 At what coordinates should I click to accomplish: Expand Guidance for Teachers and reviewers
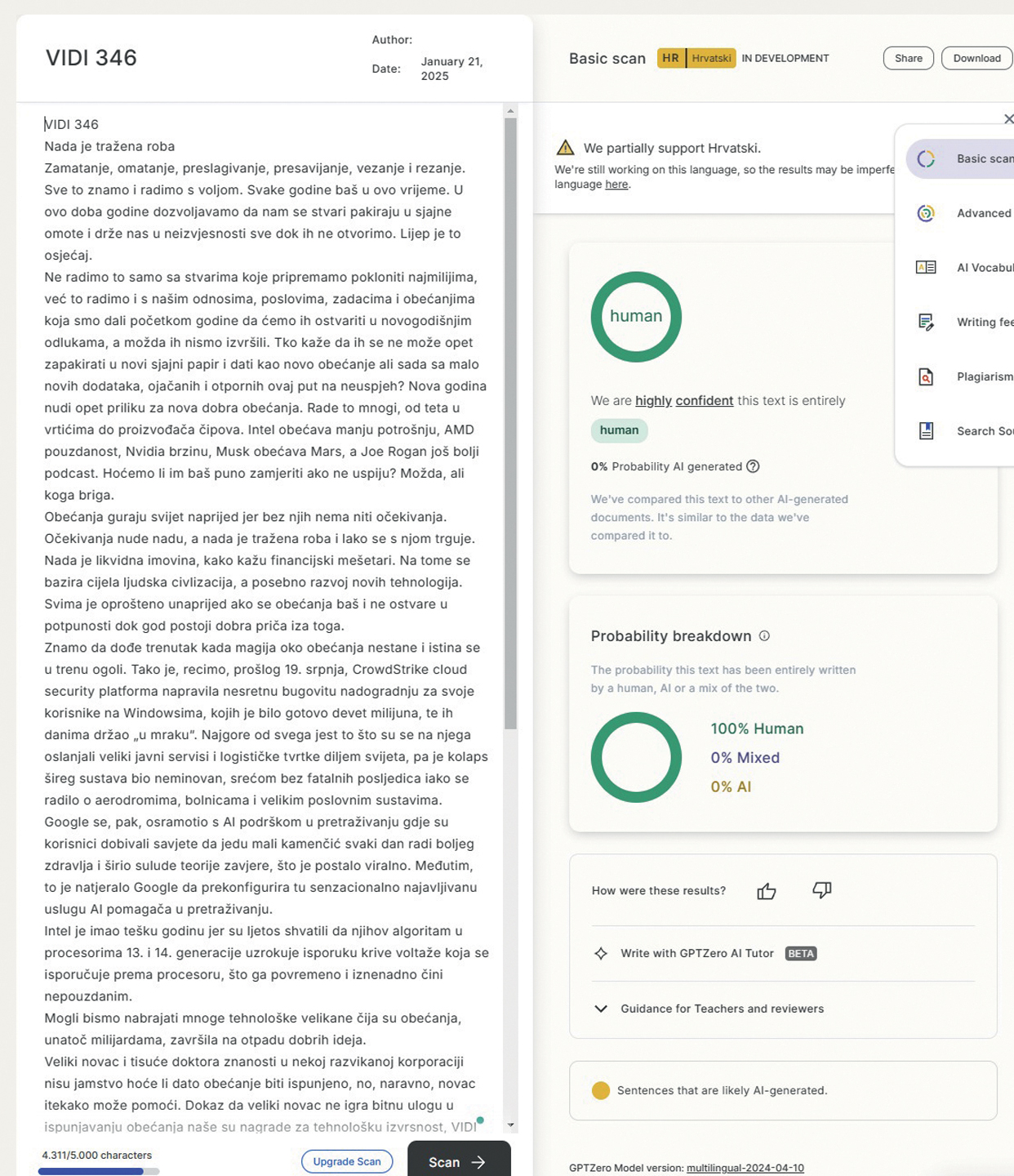click(x=722, y=1009)
